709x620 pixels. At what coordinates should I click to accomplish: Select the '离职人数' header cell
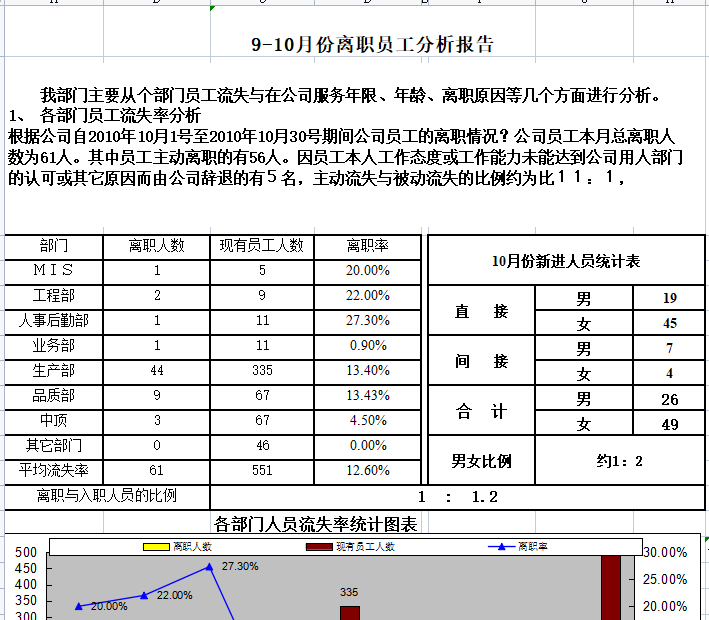tap(156, 247)
